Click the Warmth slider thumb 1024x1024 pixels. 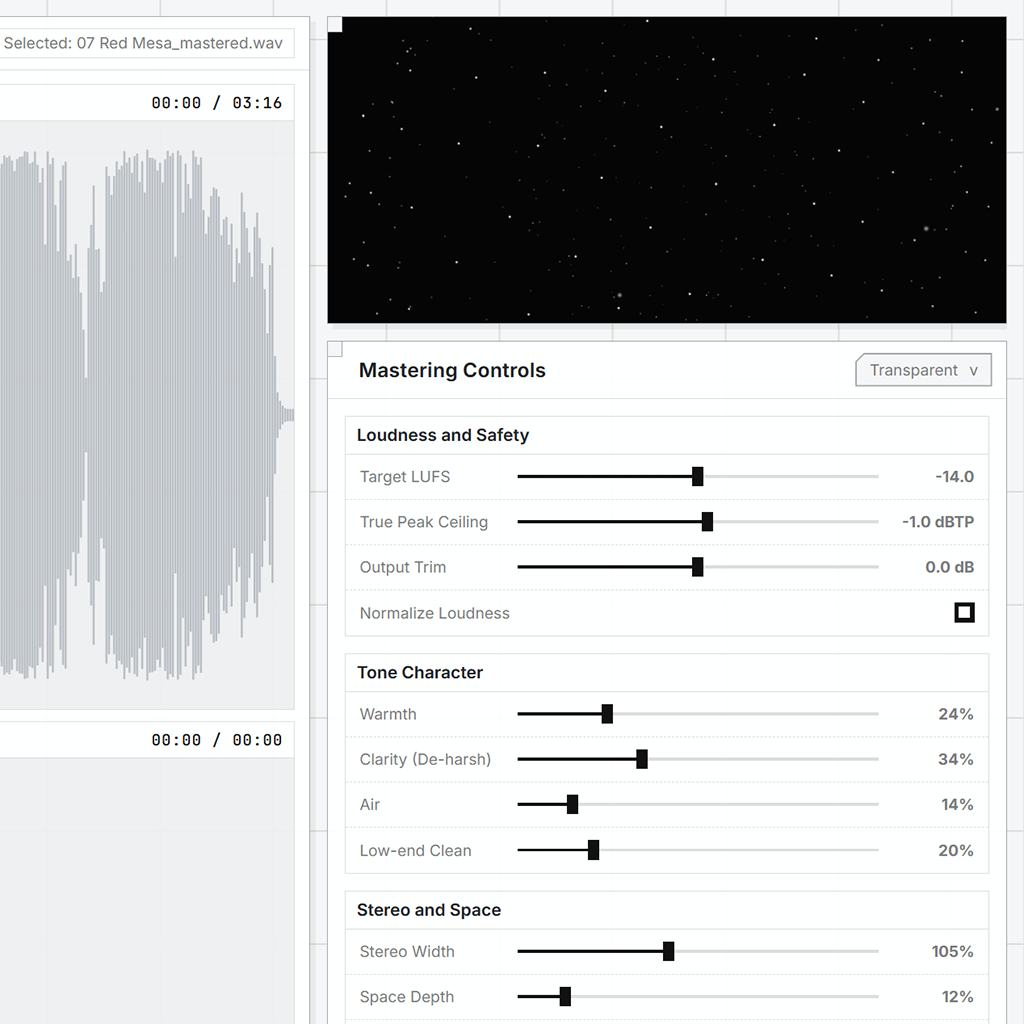tap(607, 714)
